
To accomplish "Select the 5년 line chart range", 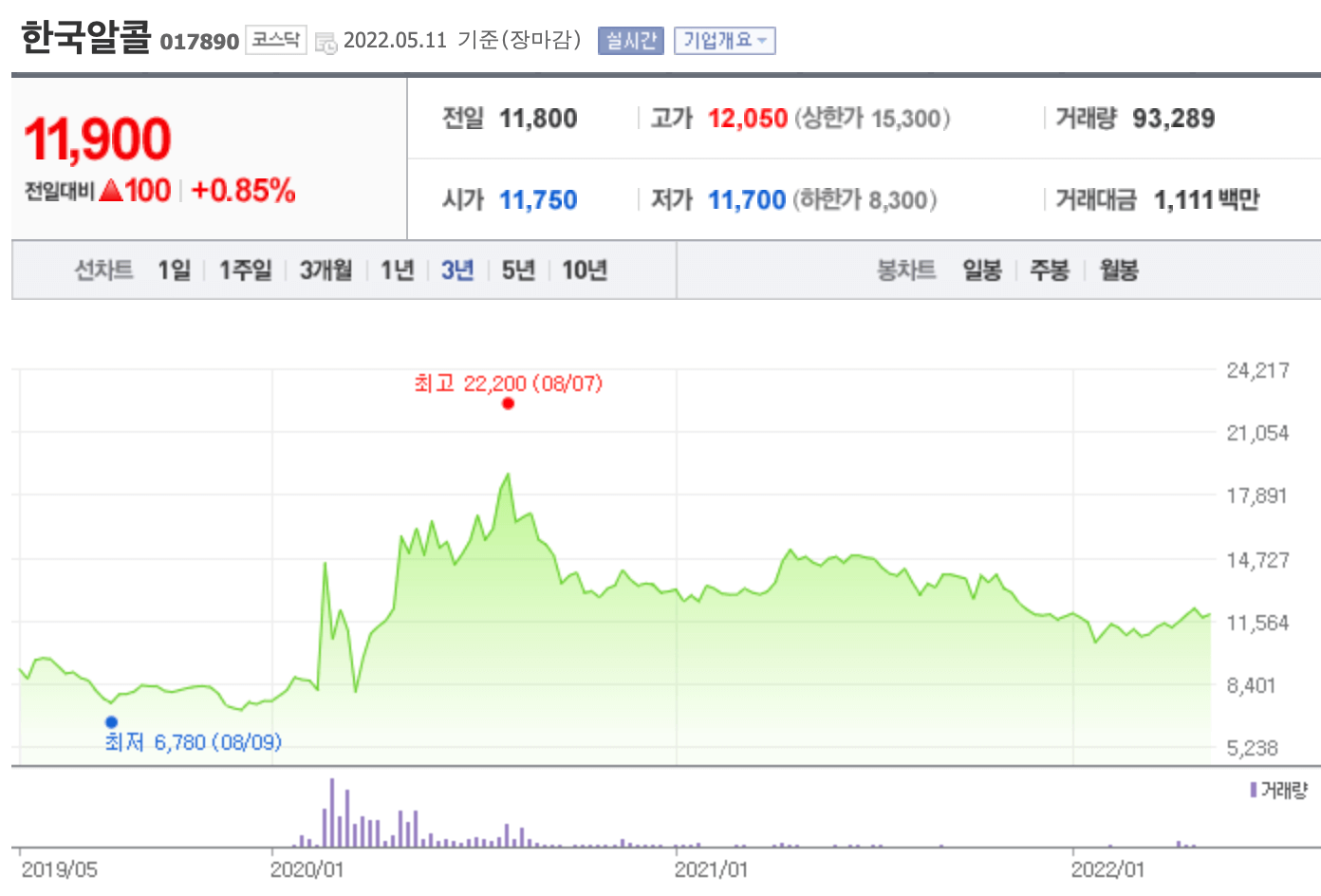I will [x=518, y=271].
